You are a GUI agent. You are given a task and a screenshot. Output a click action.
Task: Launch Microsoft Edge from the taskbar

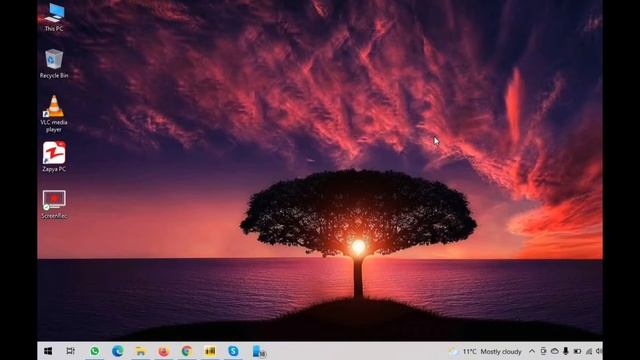coord(118,351)
